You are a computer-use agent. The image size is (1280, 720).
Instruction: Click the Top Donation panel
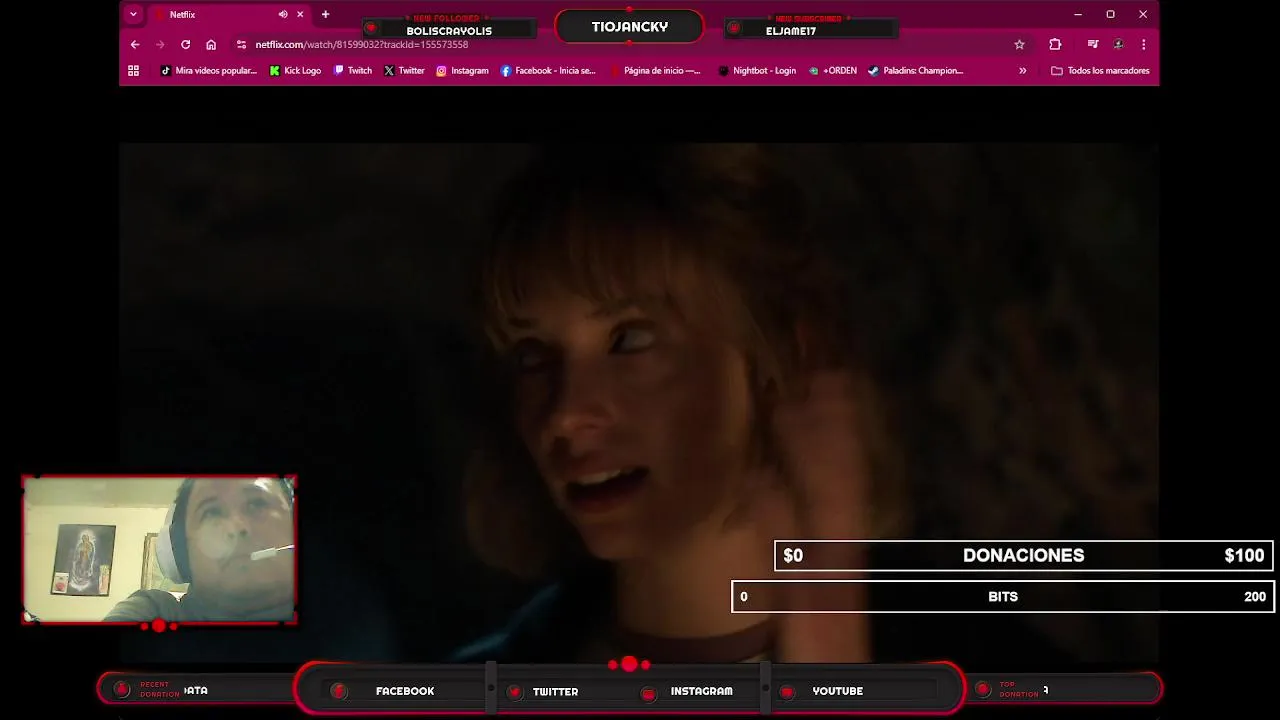[x=1064, y=689]
